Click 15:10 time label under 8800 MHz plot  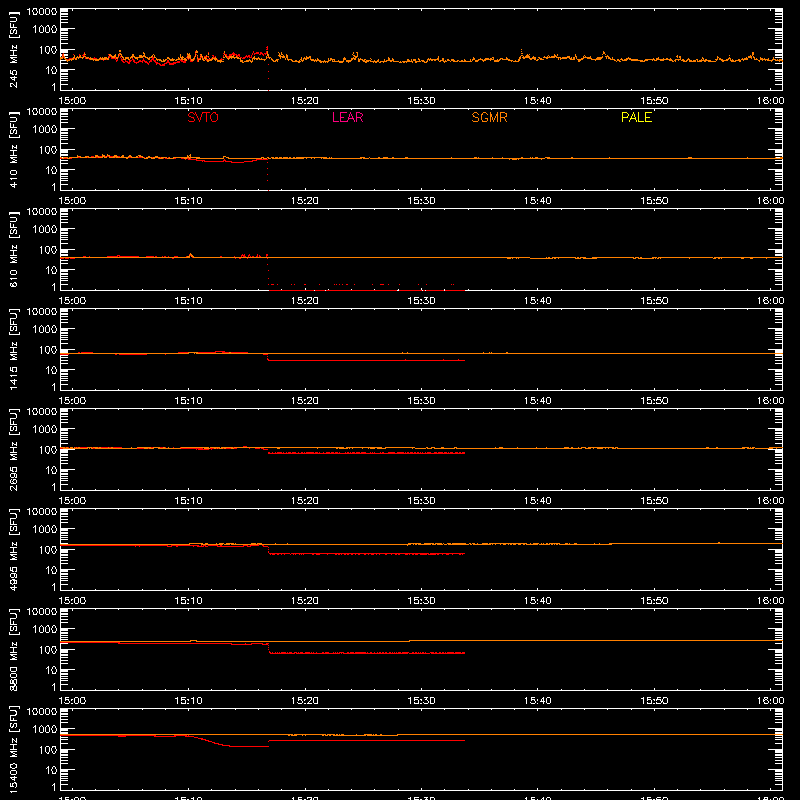188,701
